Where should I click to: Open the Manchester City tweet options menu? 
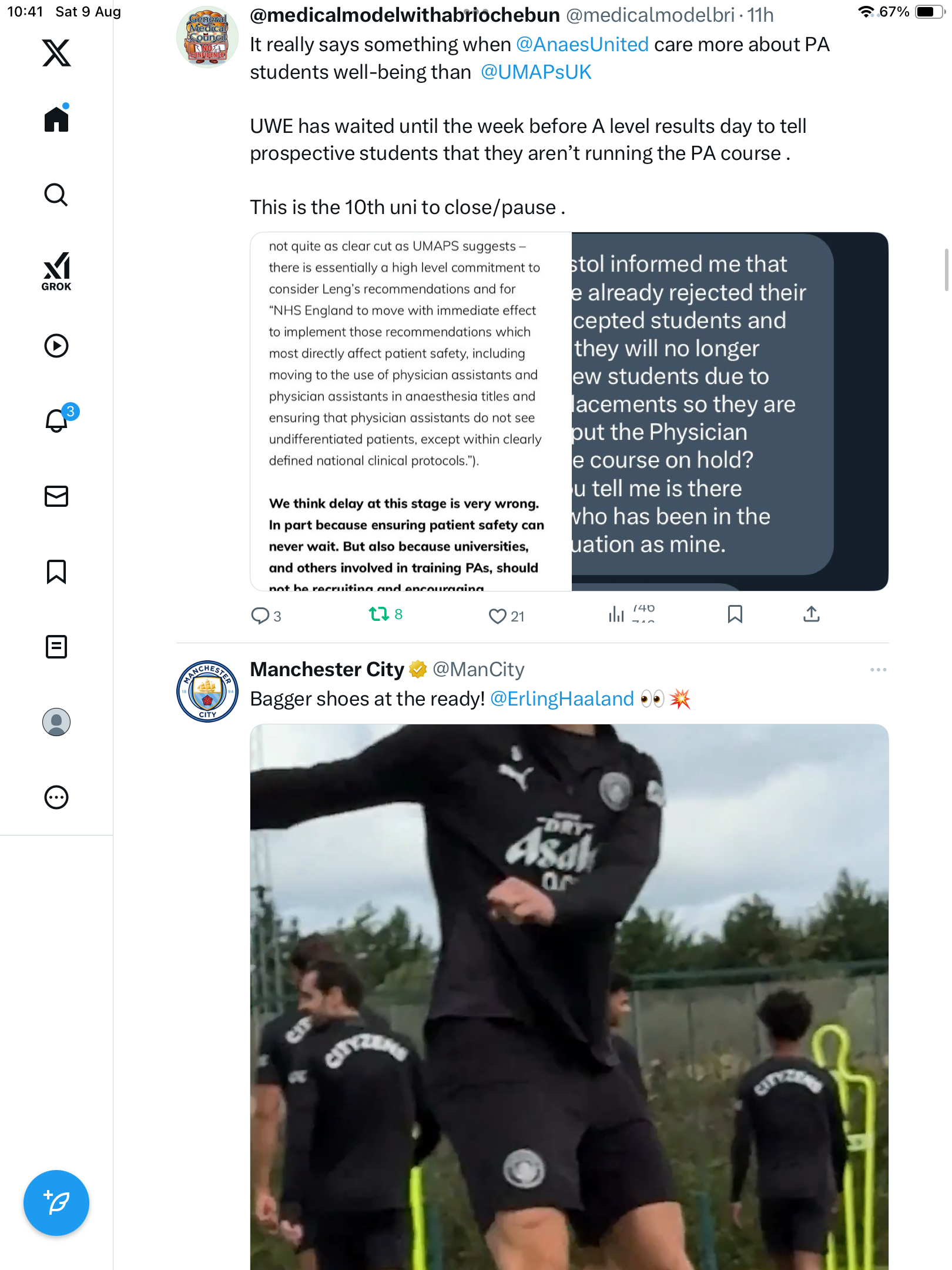[878, 670]
